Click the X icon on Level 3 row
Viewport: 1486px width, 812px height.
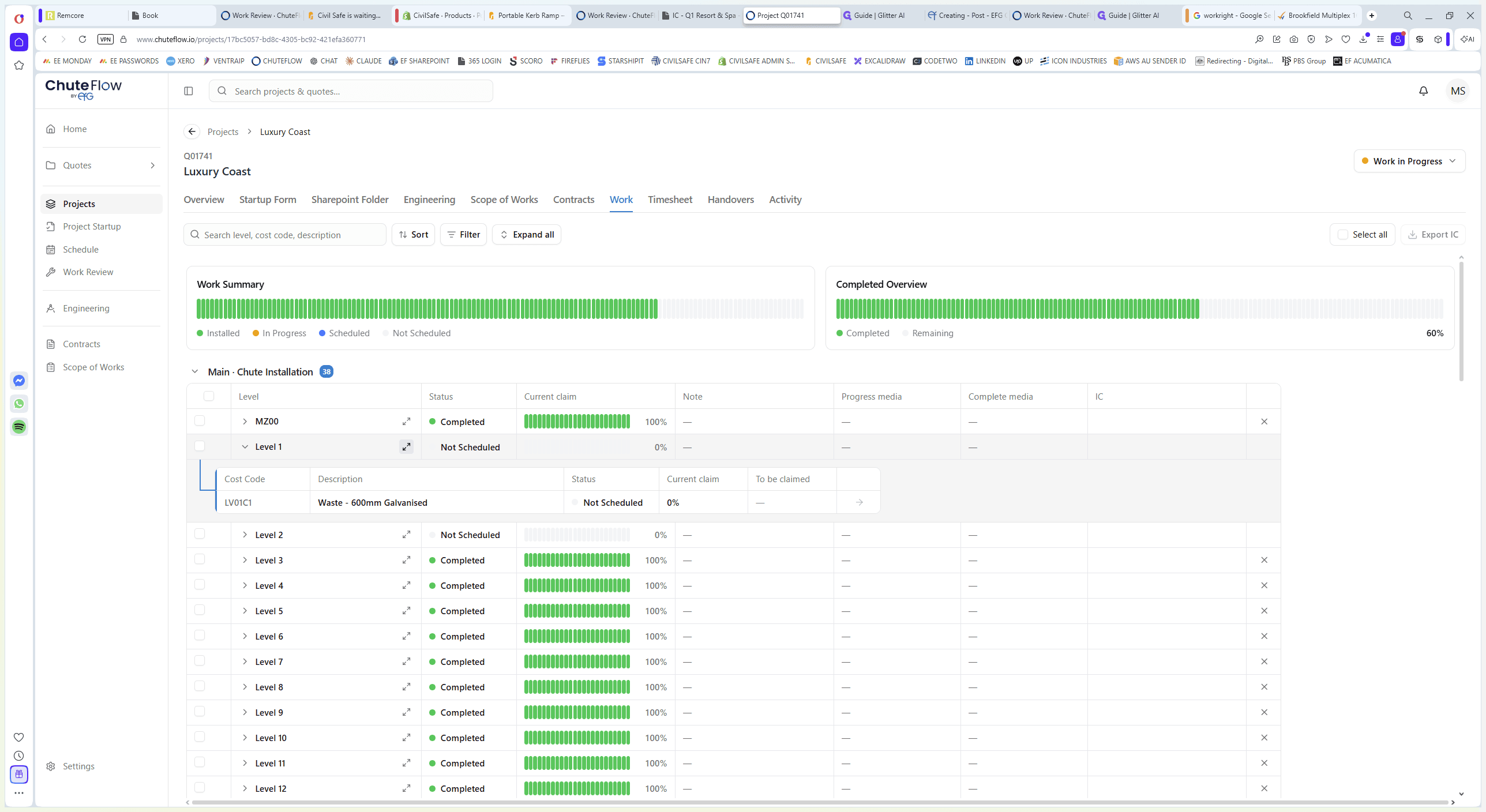pyautogui.click(x=1264, y=560)
